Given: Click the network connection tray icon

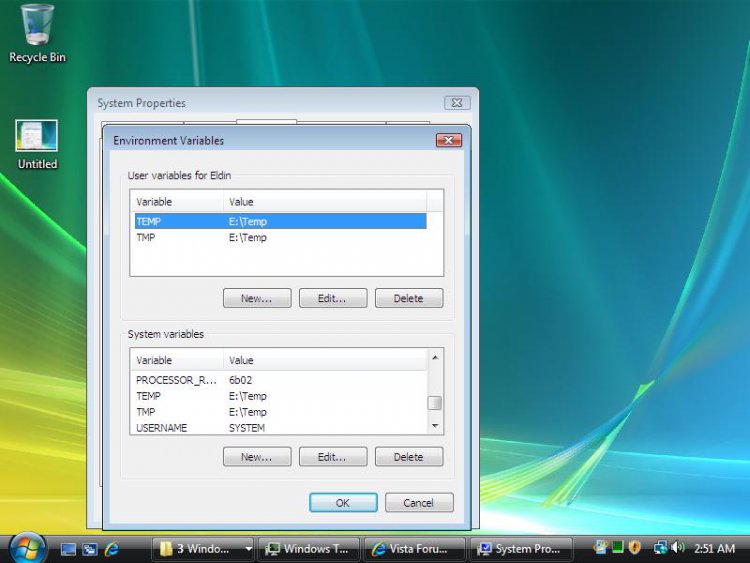Looking at the screenshot, I should tap(660, 548).
